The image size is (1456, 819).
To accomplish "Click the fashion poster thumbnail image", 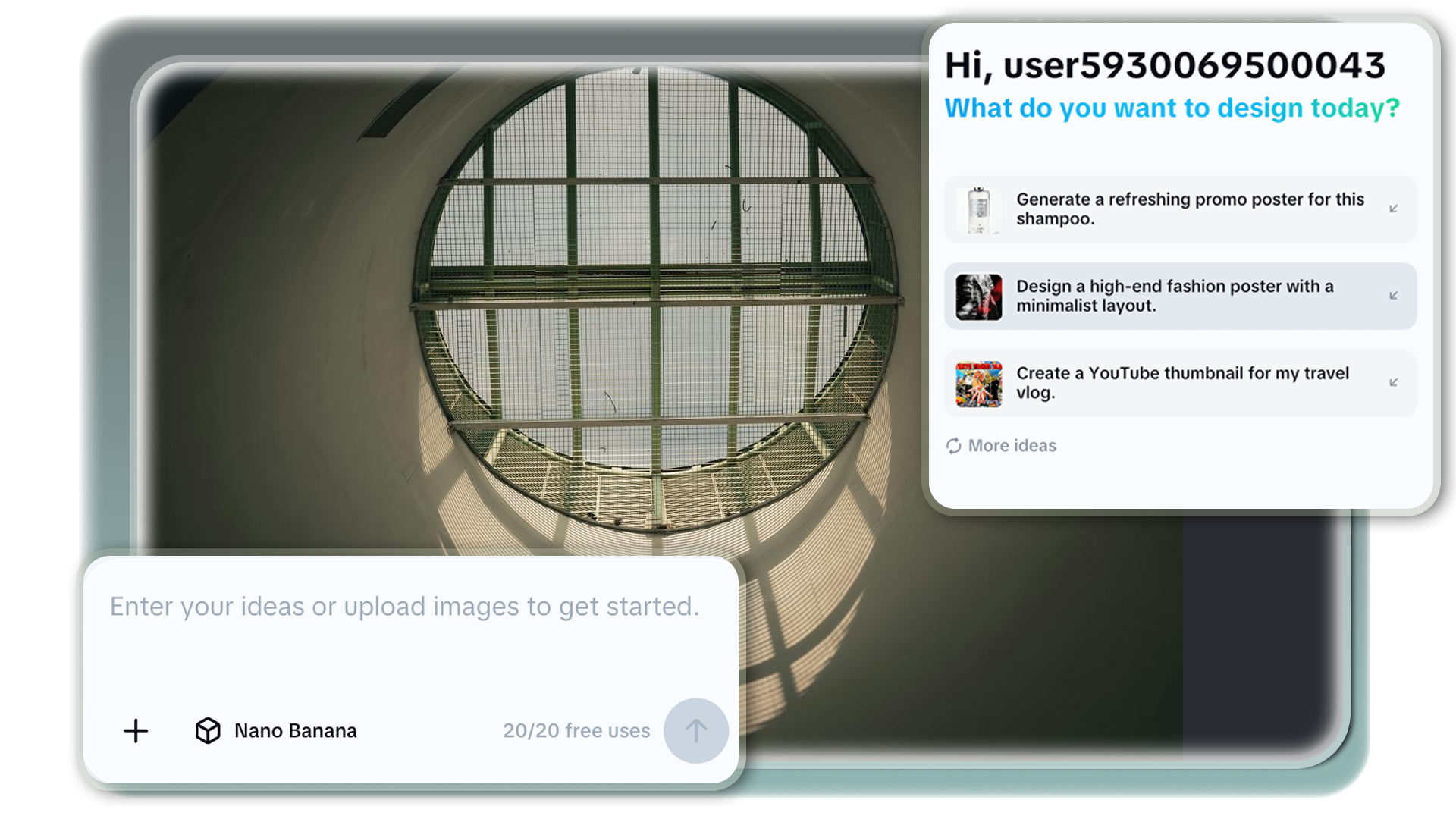I will tap(978, 297).
